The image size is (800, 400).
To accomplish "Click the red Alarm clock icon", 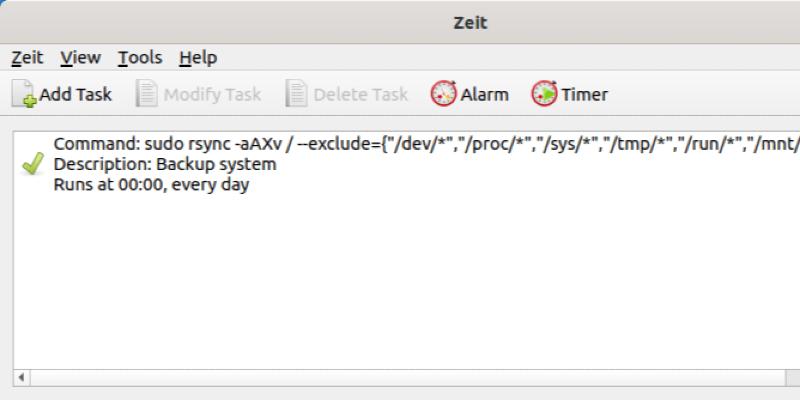I will pyautogui.click(x=442, y=94).
